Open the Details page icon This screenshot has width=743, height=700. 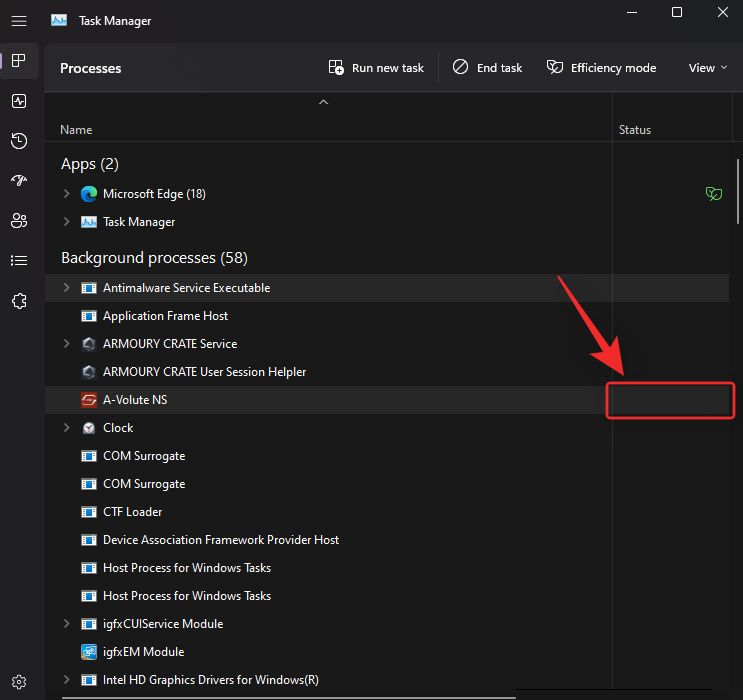tap(19, 261)
